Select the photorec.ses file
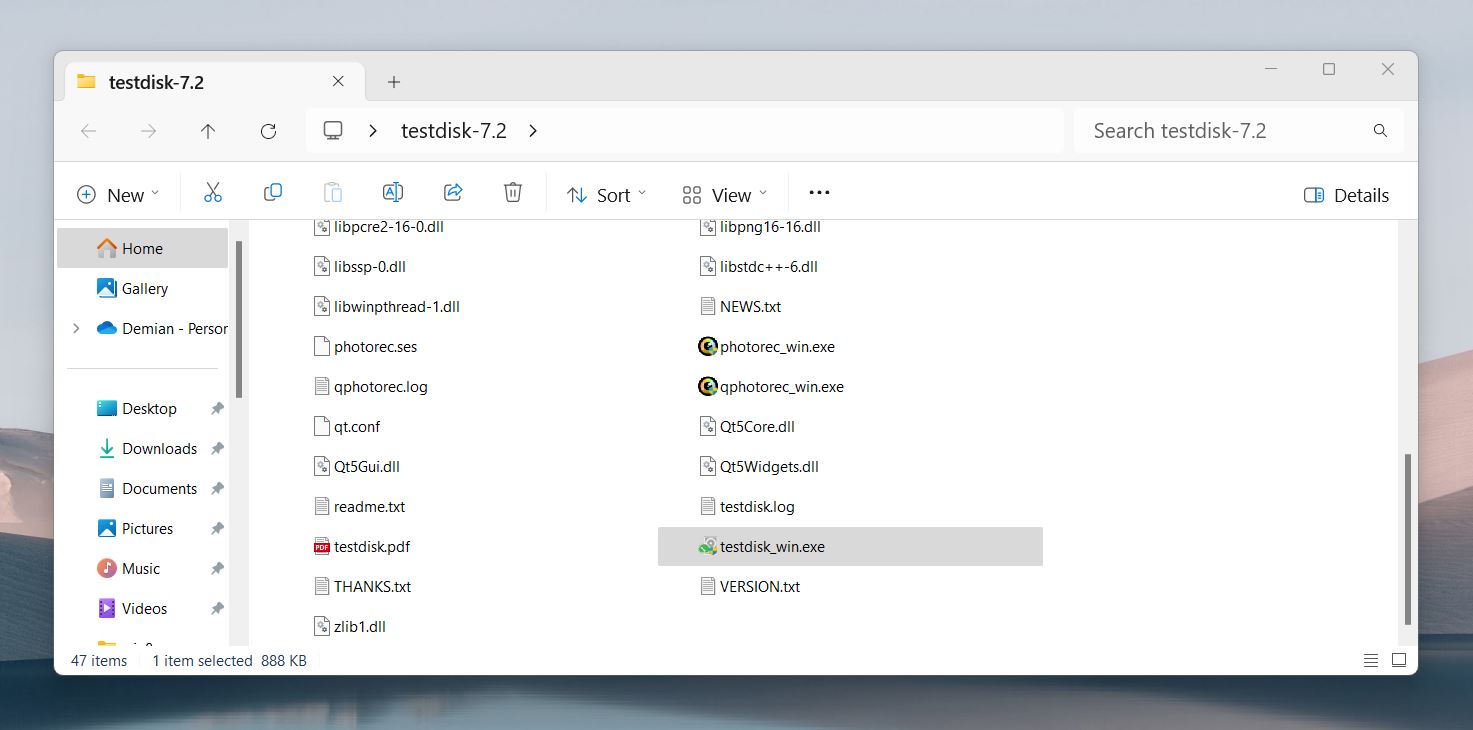Image resolution: width=1473 pixels, height=730 pixels. (365, 347)
